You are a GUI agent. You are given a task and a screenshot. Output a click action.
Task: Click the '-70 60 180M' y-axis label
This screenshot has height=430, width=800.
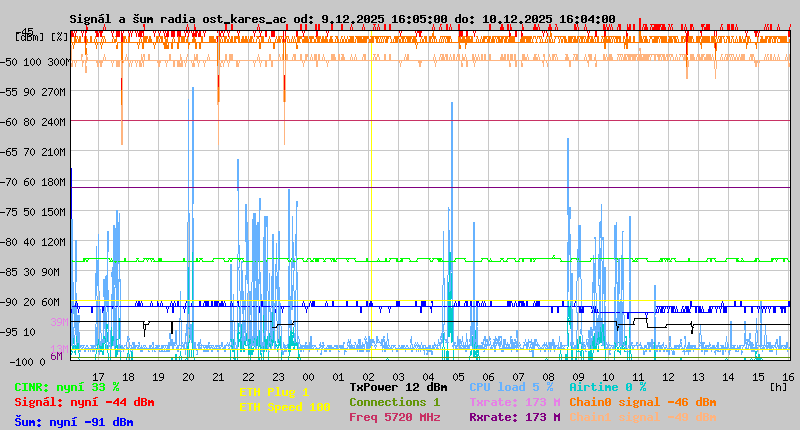[x=33, y=182]
